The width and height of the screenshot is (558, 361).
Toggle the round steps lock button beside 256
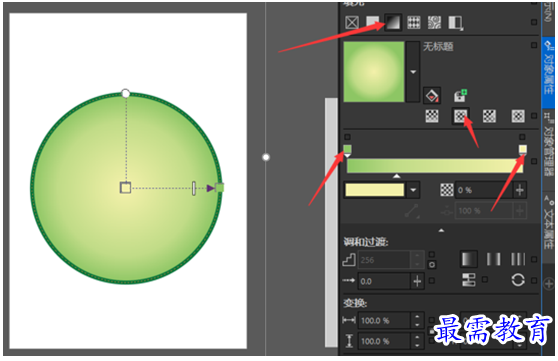click(x=432, y=265)
